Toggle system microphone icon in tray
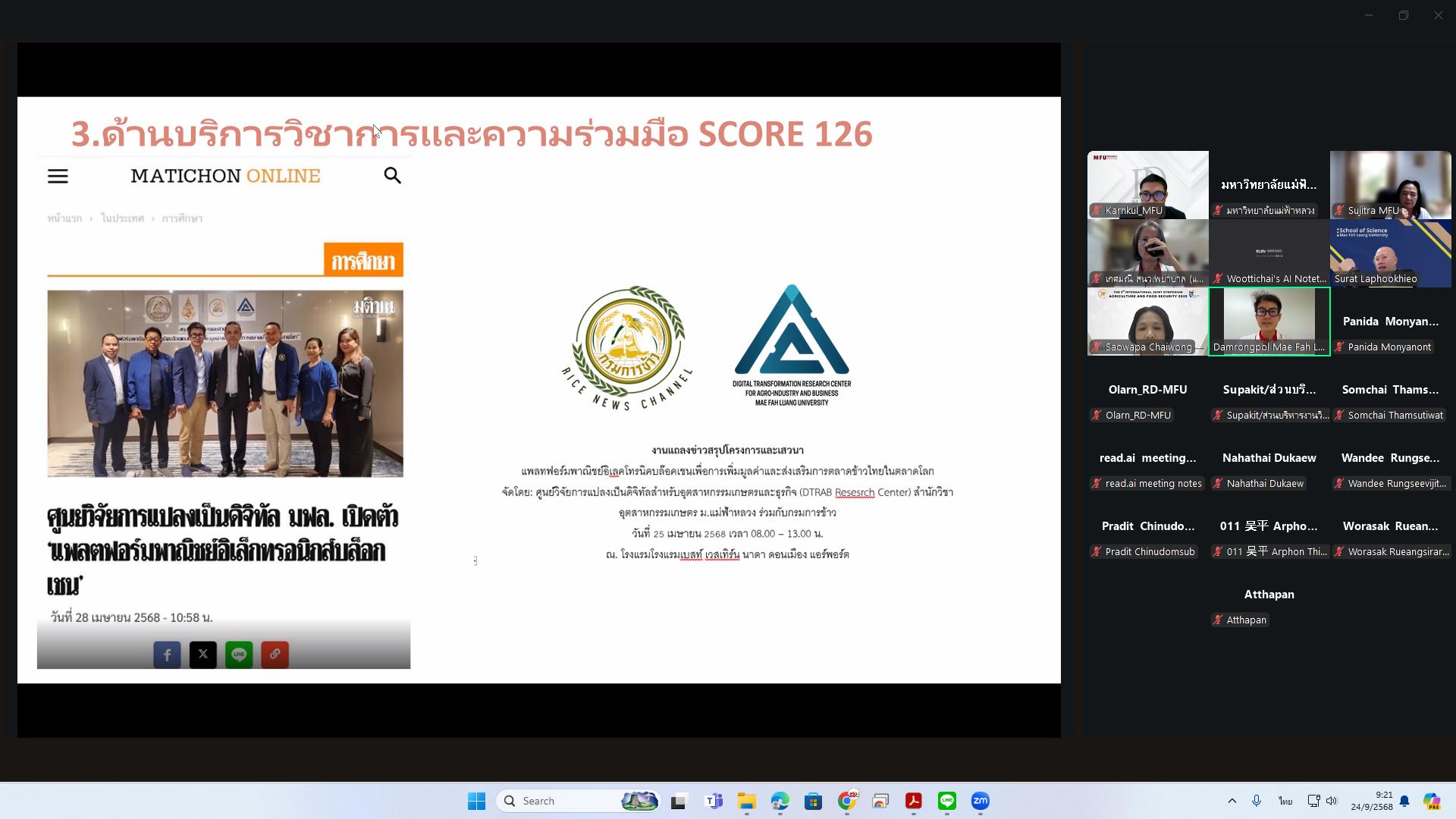 pos(1257,801)
